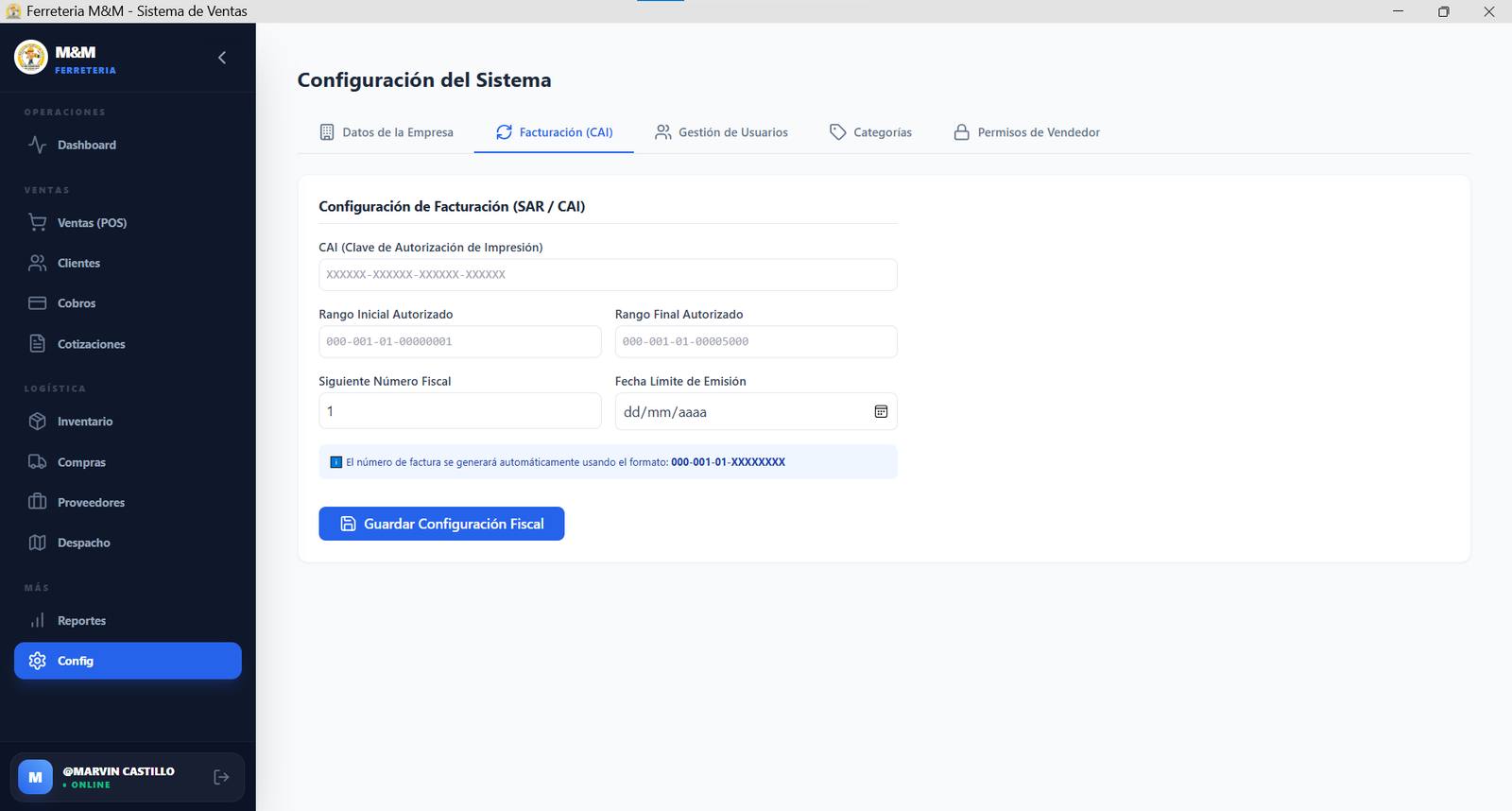
Task: Go to Proveedores section
Action: click(128, 502)
